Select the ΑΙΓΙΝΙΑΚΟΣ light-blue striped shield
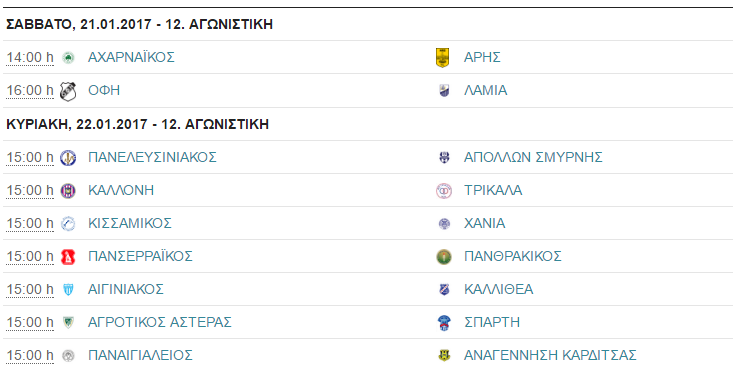 (x=68, y=290)
